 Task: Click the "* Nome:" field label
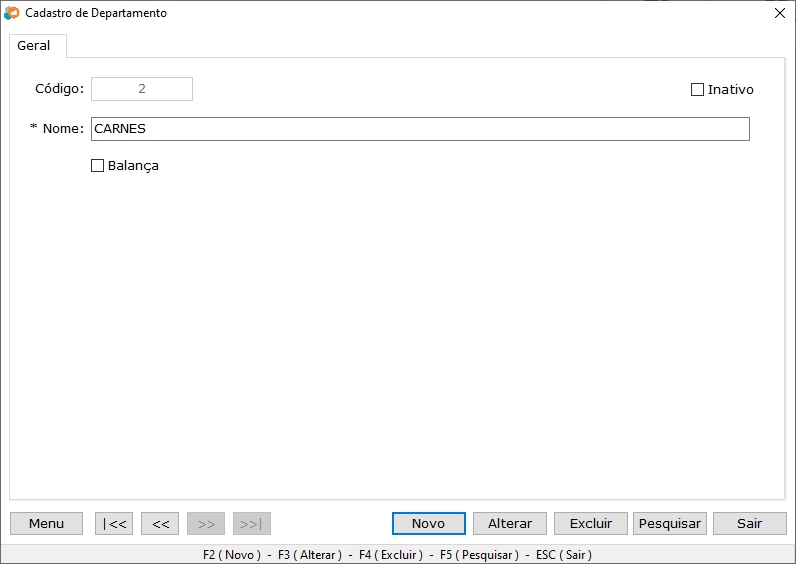57,129
